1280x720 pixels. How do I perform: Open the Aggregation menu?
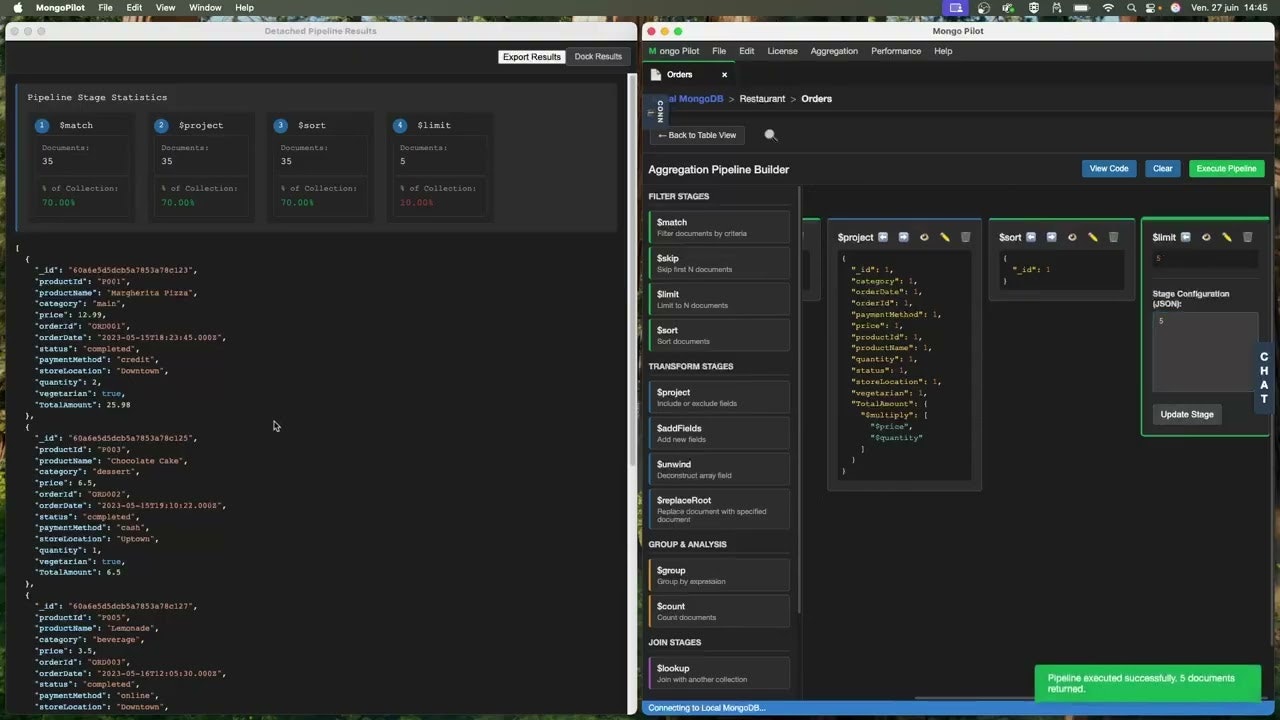(x=834, y=51)
